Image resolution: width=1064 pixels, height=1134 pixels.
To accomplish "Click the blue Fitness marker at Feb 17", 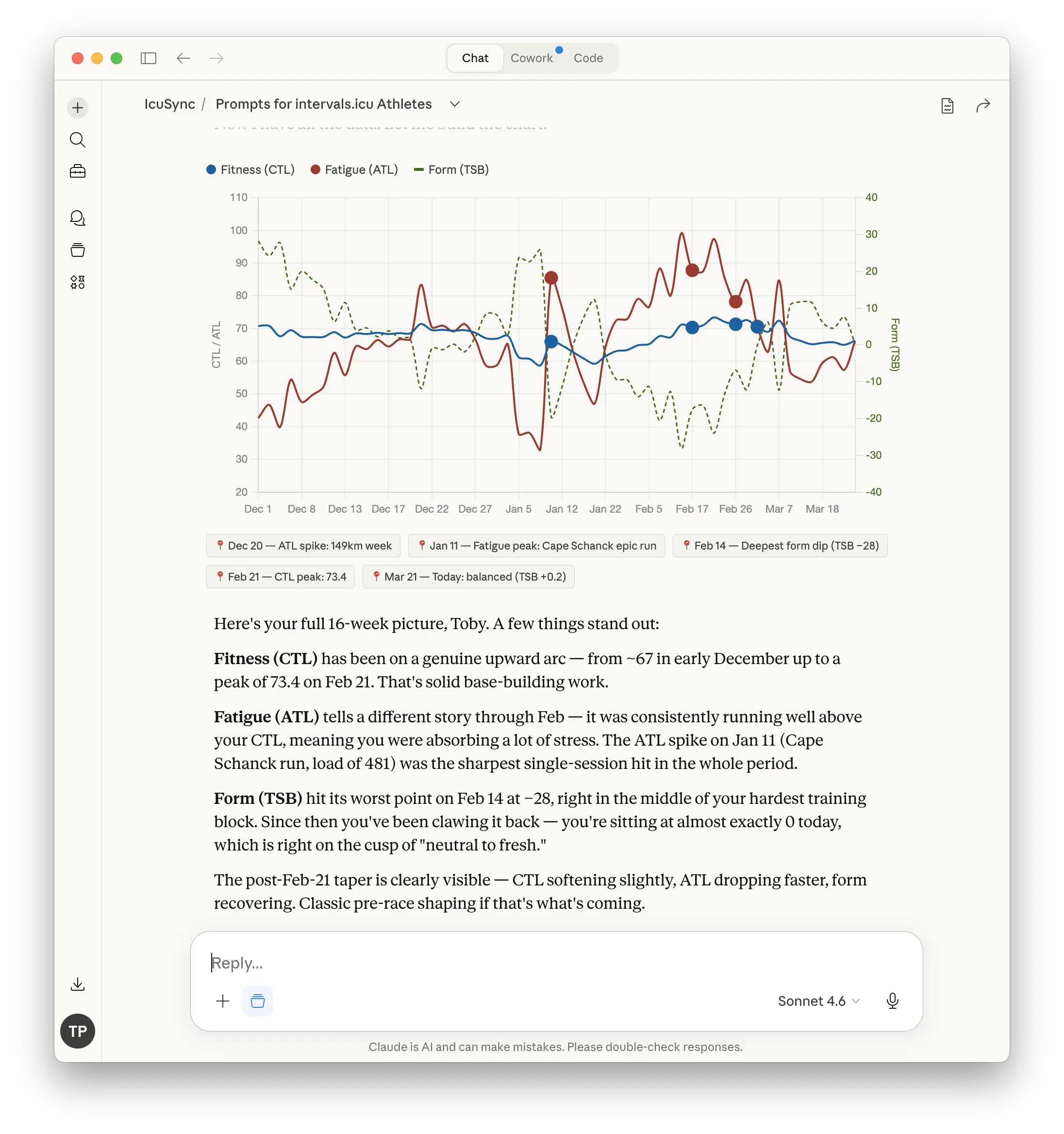I will pos(692,327).
